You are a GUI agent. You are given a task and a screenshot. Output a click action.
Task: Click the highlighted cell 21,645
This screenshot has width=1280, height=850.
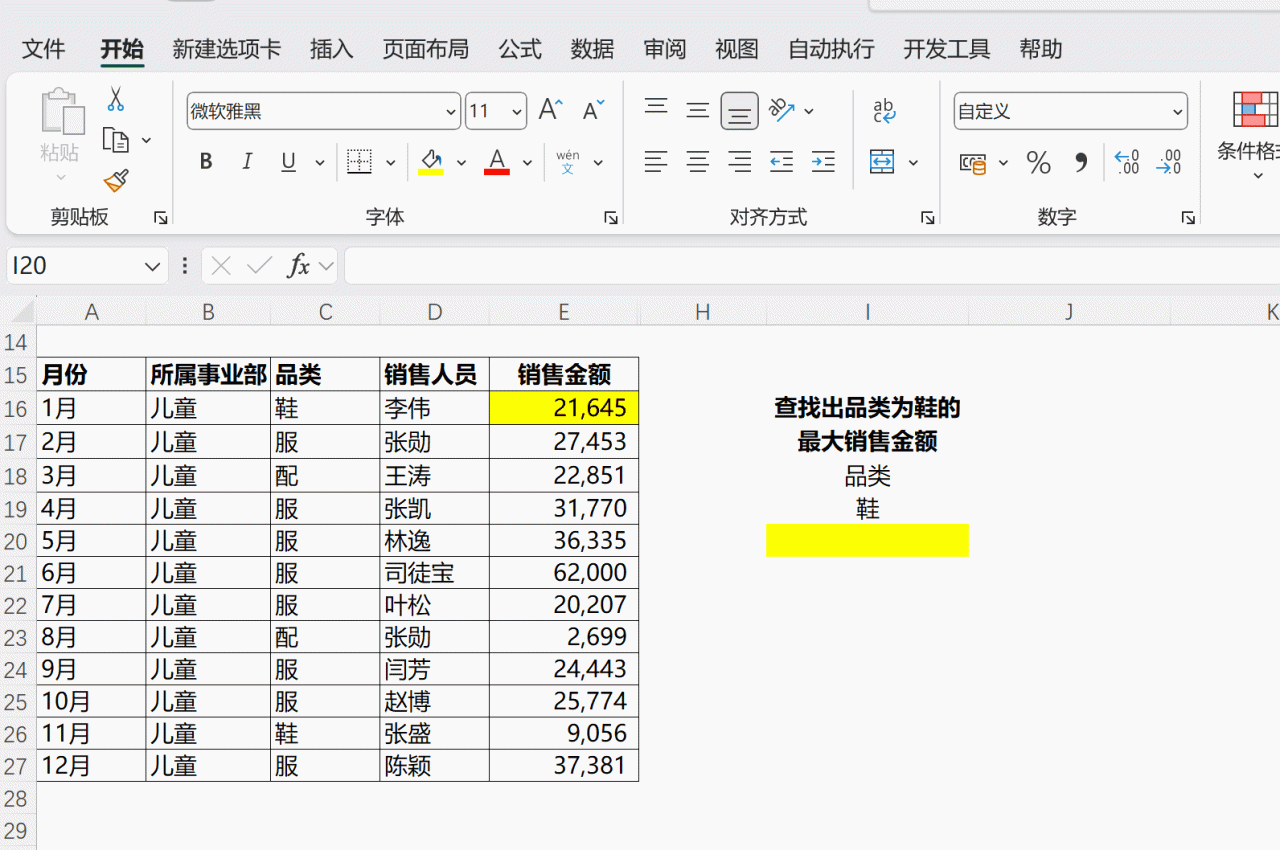point(564,408)
